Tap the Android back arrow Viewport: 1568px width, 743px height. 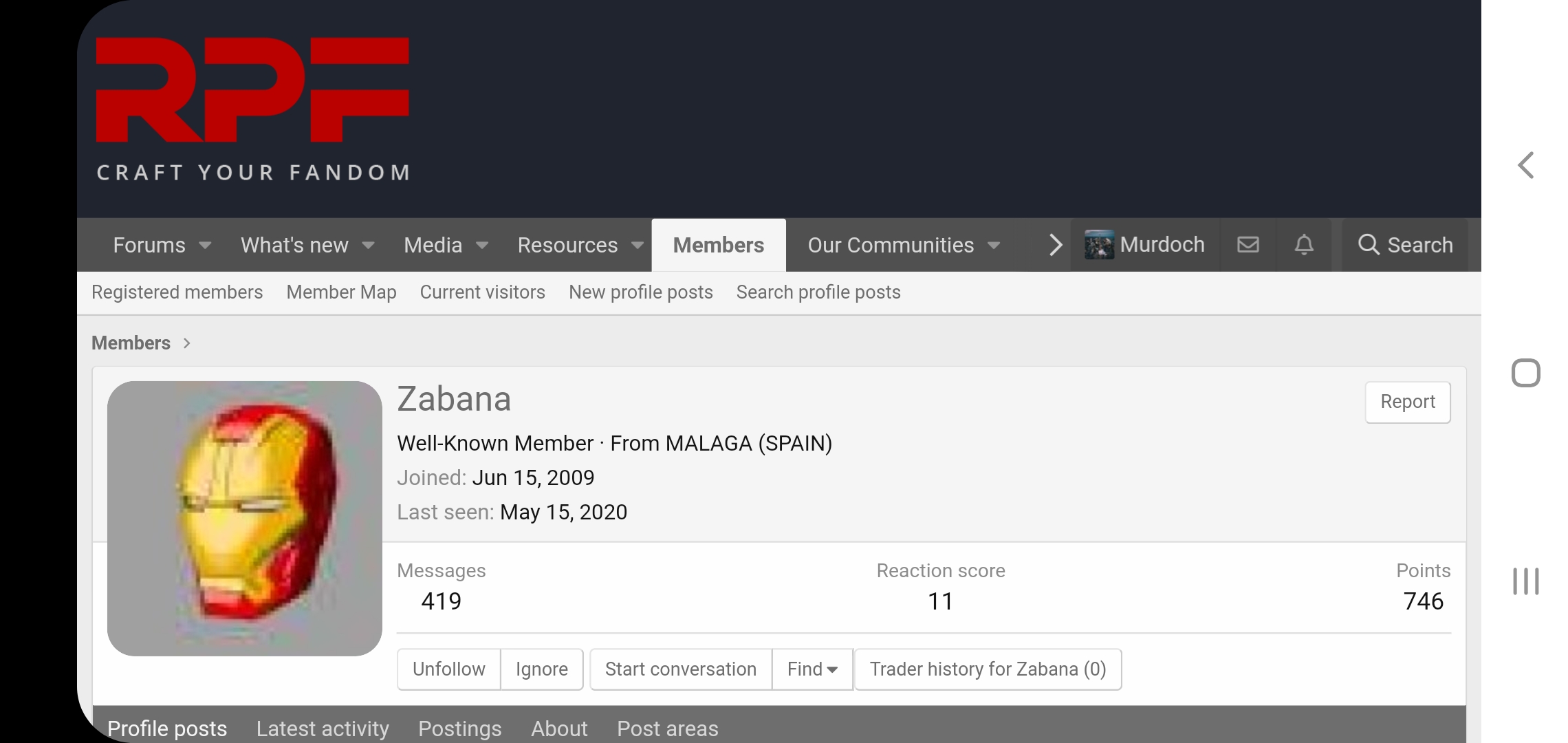[x=1526, y=165]
